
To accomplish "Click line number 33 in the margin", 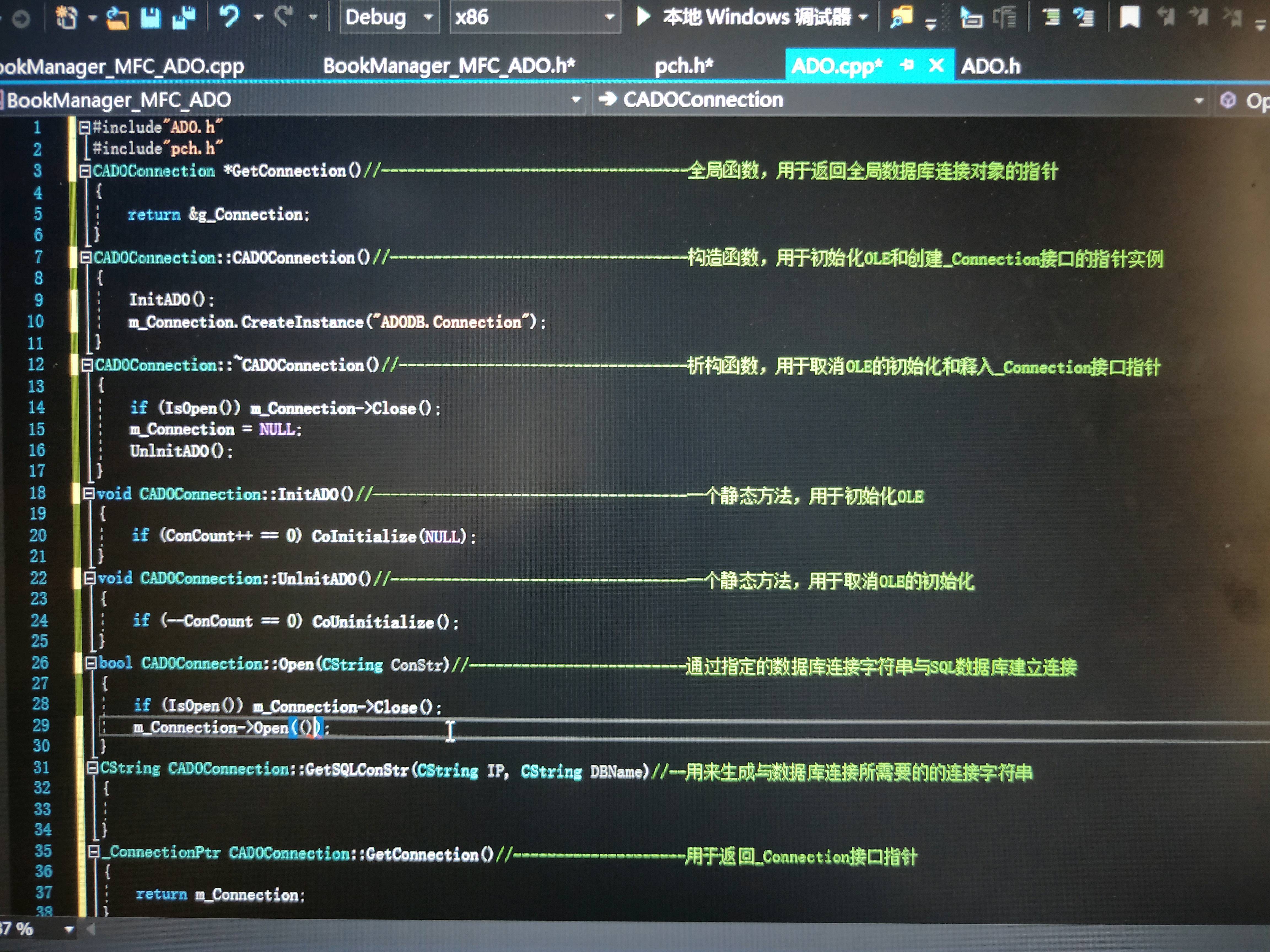I will 42,809.
